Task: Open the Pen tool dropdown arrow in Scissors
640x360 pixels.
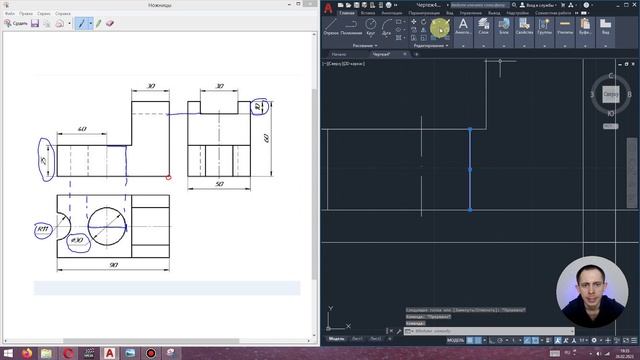Action: pyautogui.click(x=91, y=23)
